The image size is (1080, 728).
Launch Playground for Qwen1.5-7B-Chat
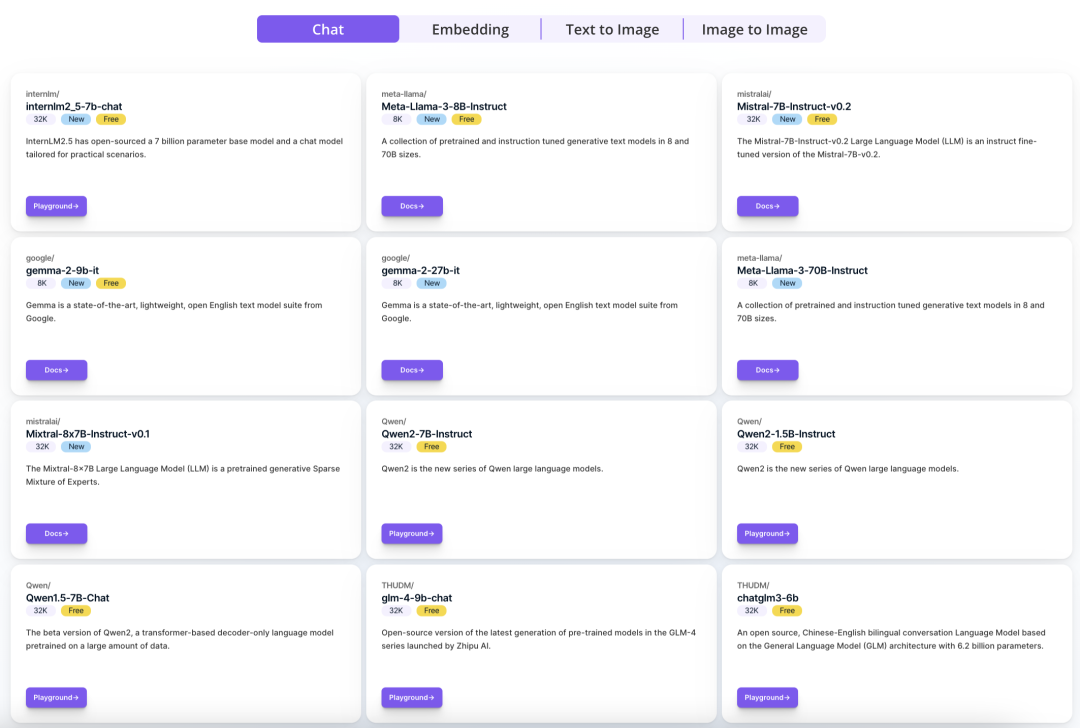click(x=56, y=698)
